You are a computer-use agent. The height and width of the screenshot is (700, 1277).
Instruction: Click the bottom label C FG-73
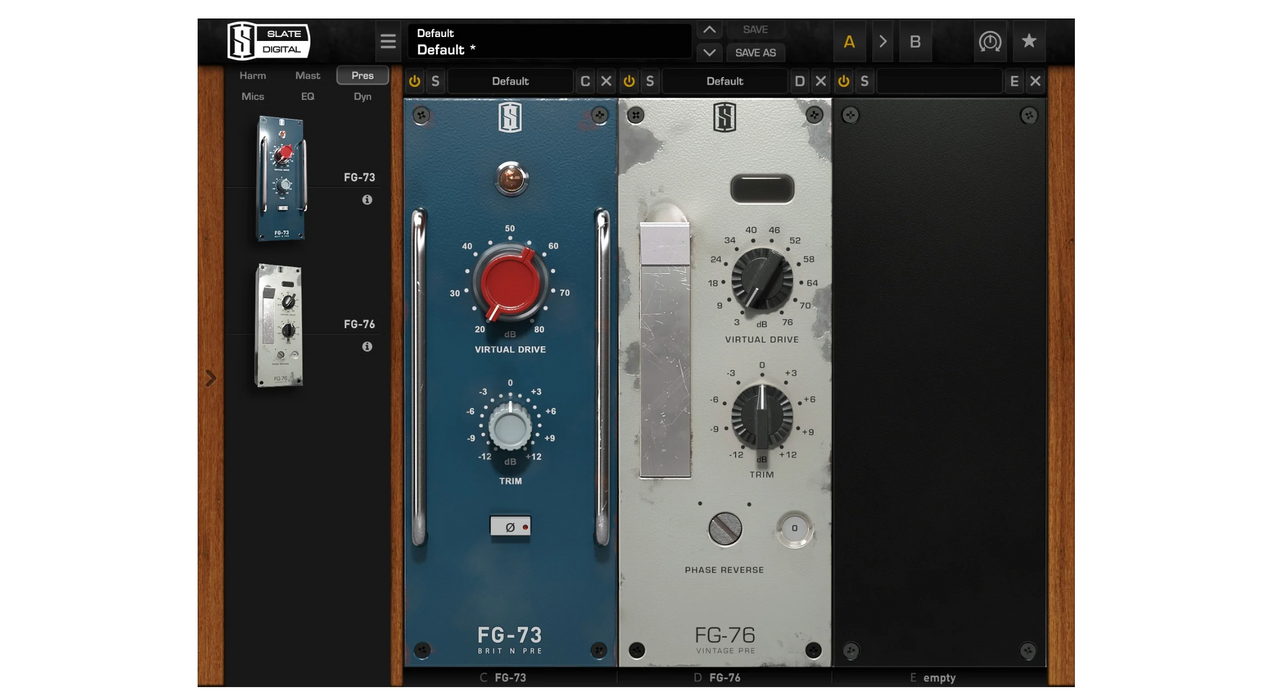coord(503,678)
